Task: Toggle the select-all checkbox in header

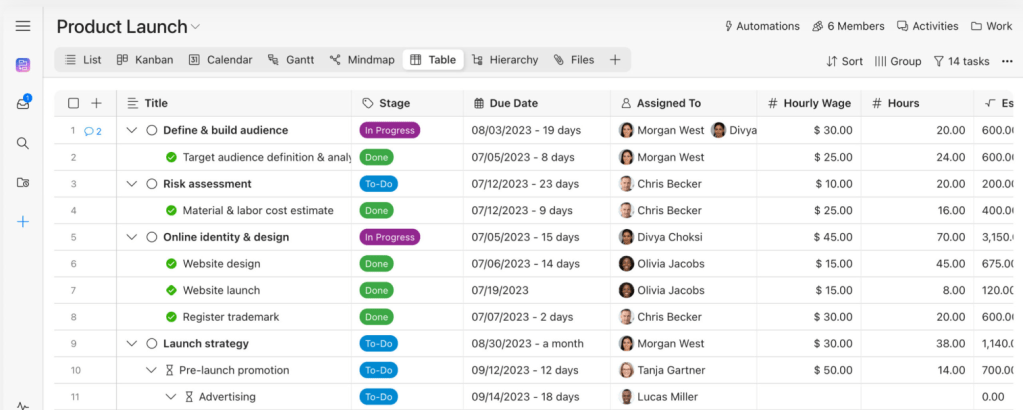Action: pos(73,103)
